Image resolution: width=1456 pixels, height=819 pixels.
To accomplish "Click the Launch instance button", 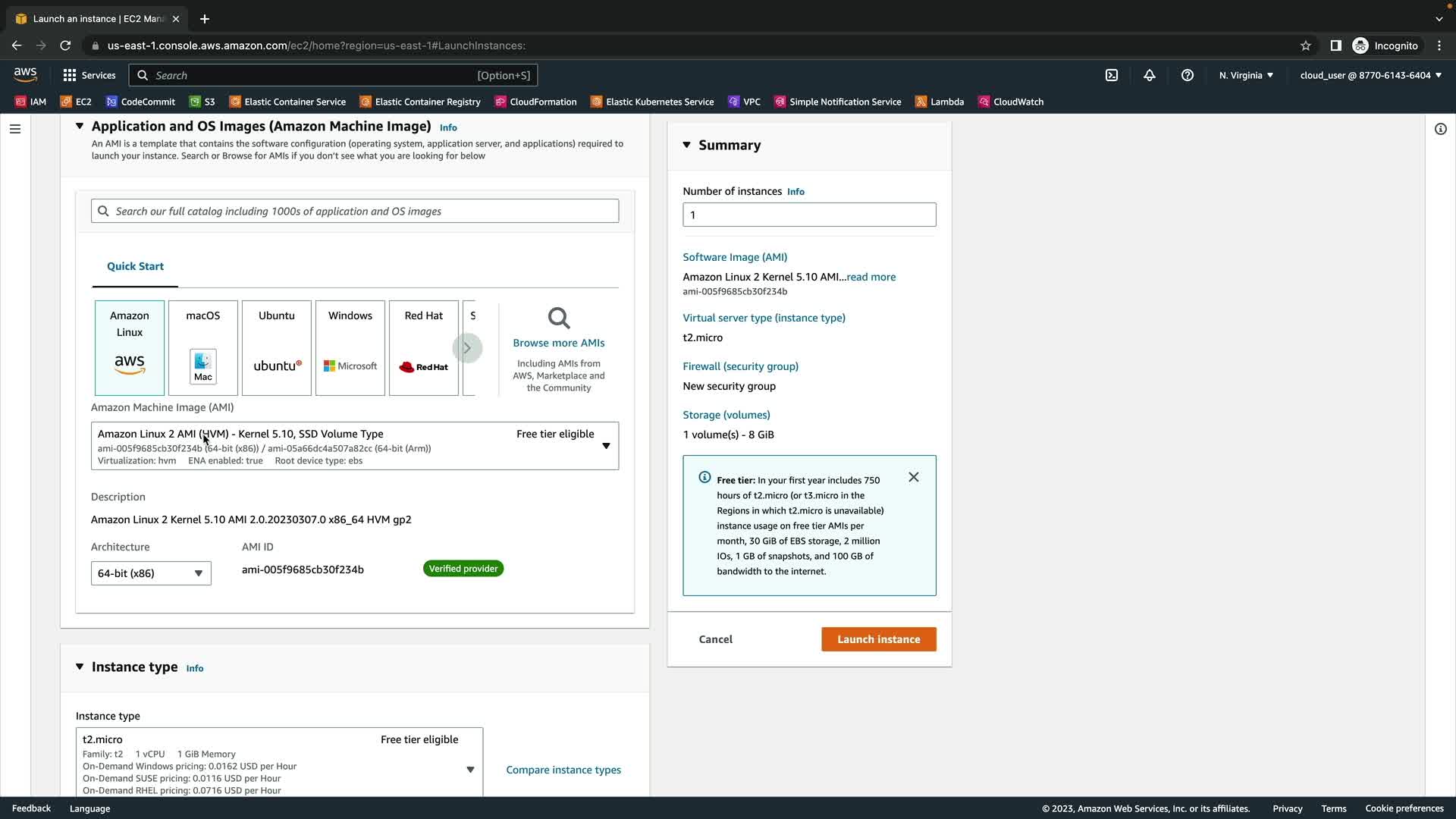I will tap(878, 639).
